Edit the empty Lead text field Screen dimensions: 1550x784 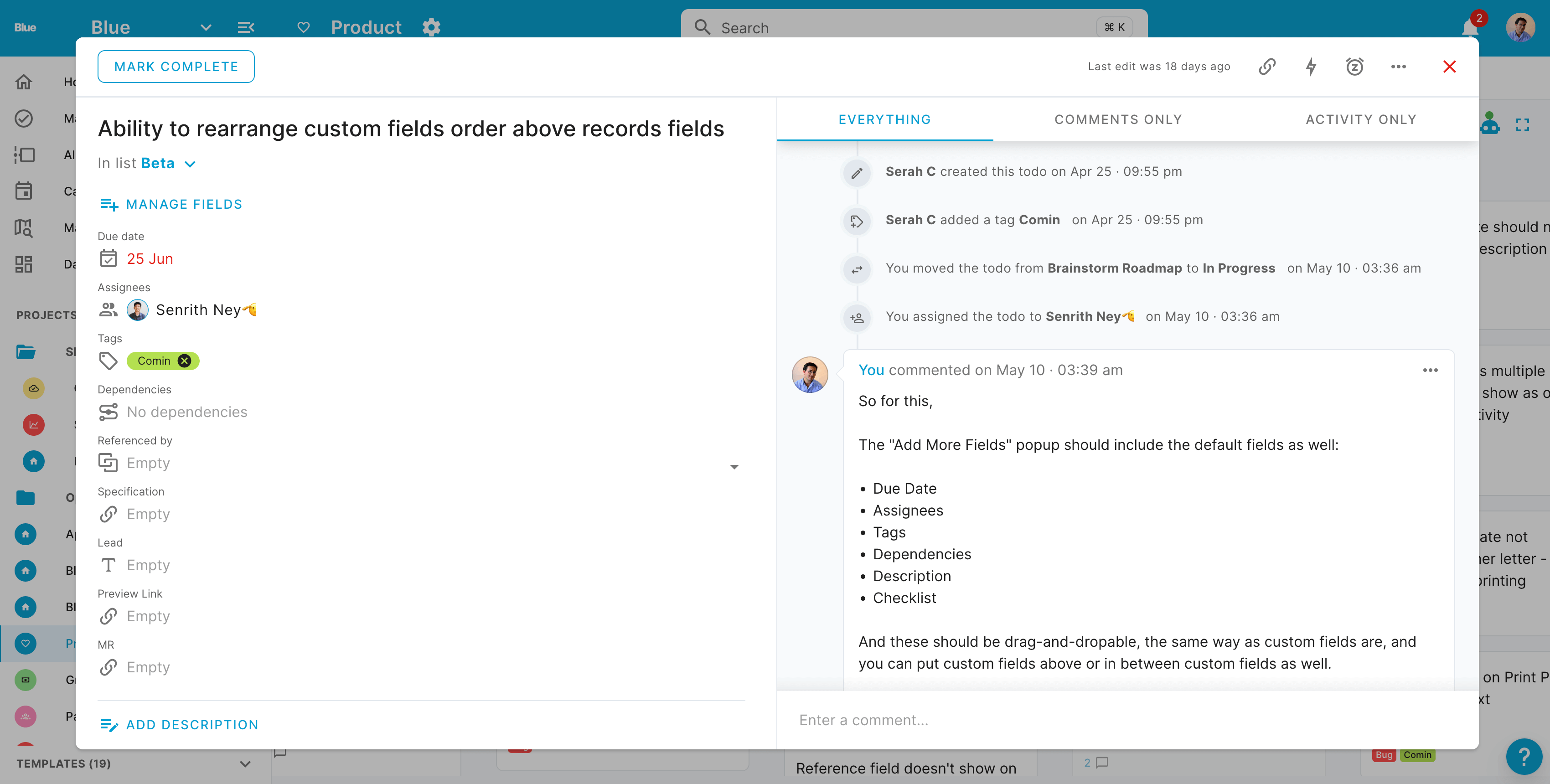click(149, 565)
